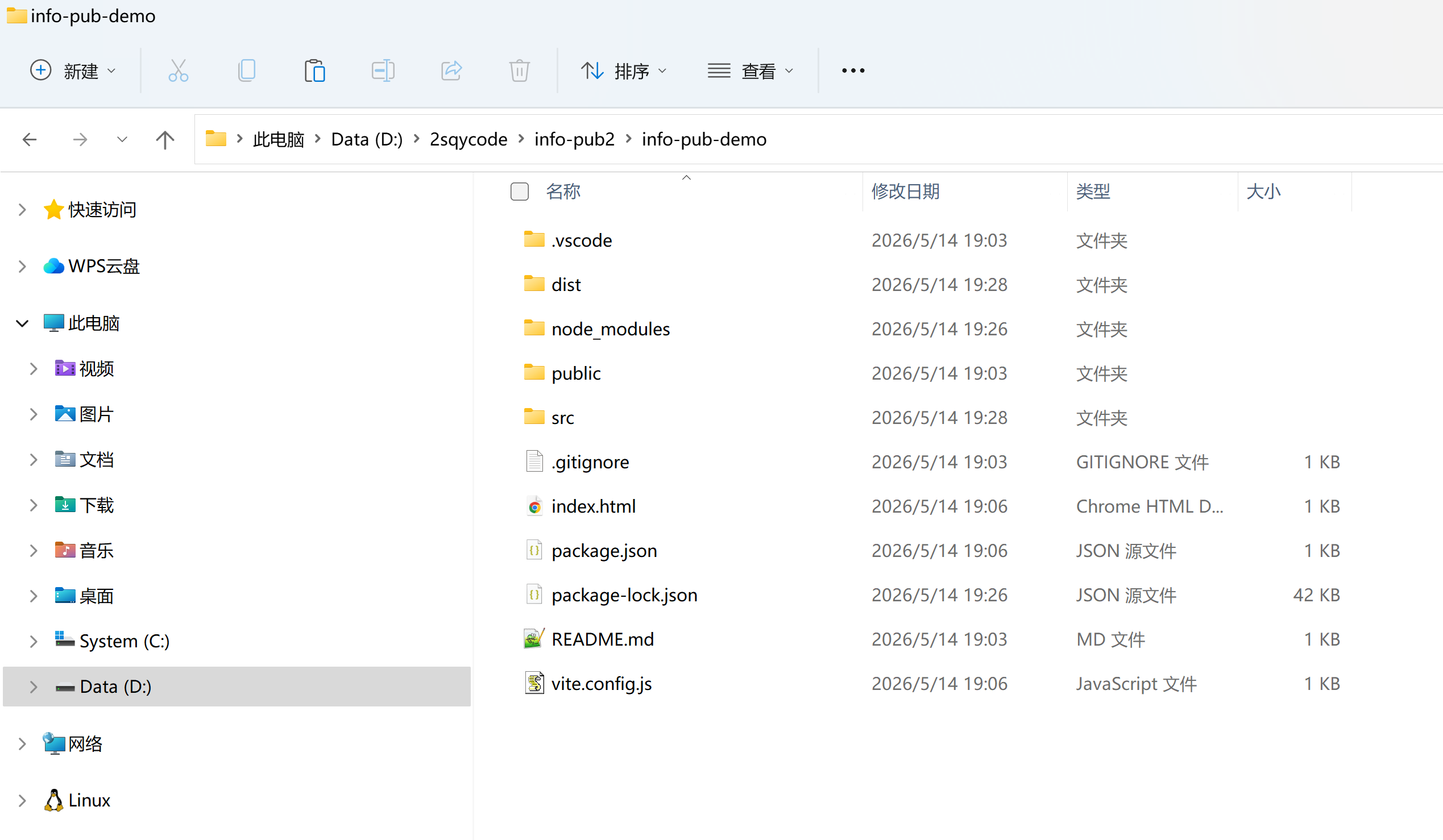Select the dist folder name
The height and width of the screenshot is (840, 1443).
point(566,284)
